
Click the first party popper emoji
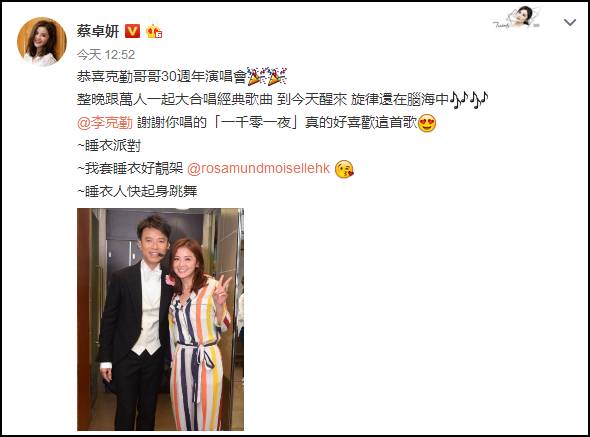click(256, 76)
